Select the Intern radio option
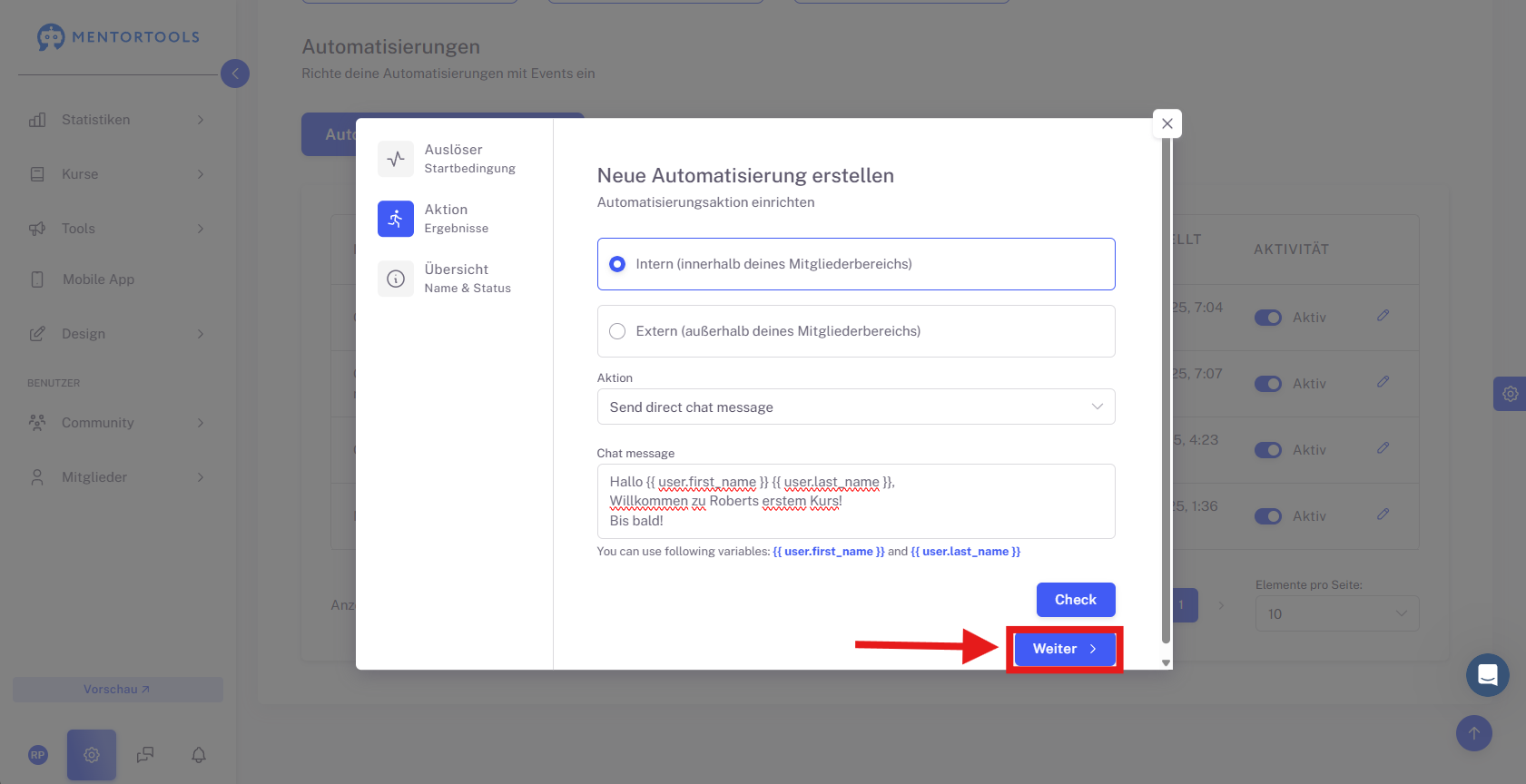The image size is (1526, 784). pos(856,264)
